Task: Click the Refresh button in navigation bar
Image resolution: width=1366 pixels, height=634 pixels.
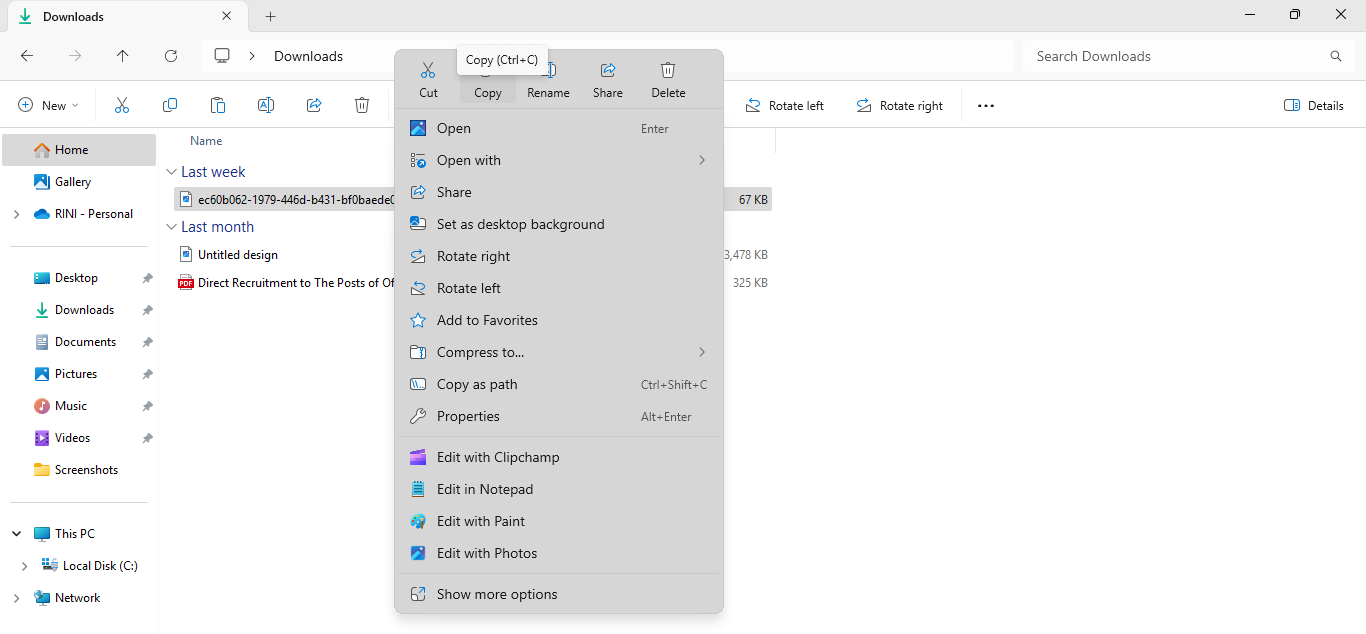Action: click(x=171, y=56)
